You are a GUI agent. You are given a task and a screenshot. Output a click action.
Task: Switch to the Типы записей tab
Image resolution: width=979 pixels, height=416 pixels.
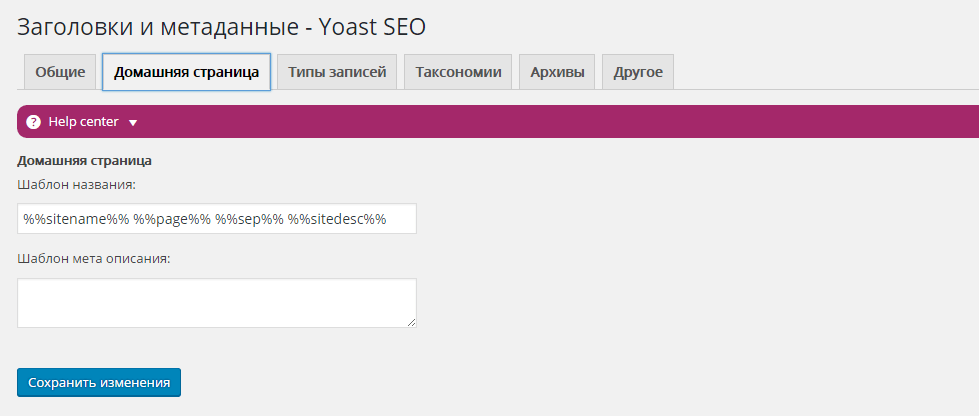click(337, 72)
